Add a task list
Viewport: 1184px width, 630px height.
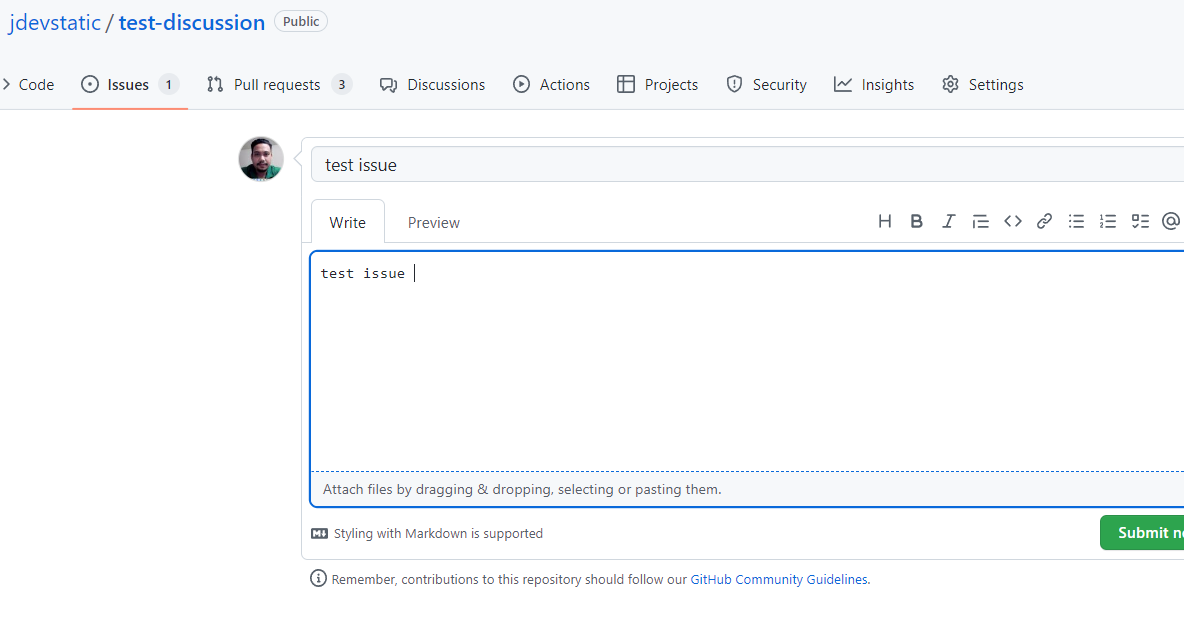click(1140, 221)
